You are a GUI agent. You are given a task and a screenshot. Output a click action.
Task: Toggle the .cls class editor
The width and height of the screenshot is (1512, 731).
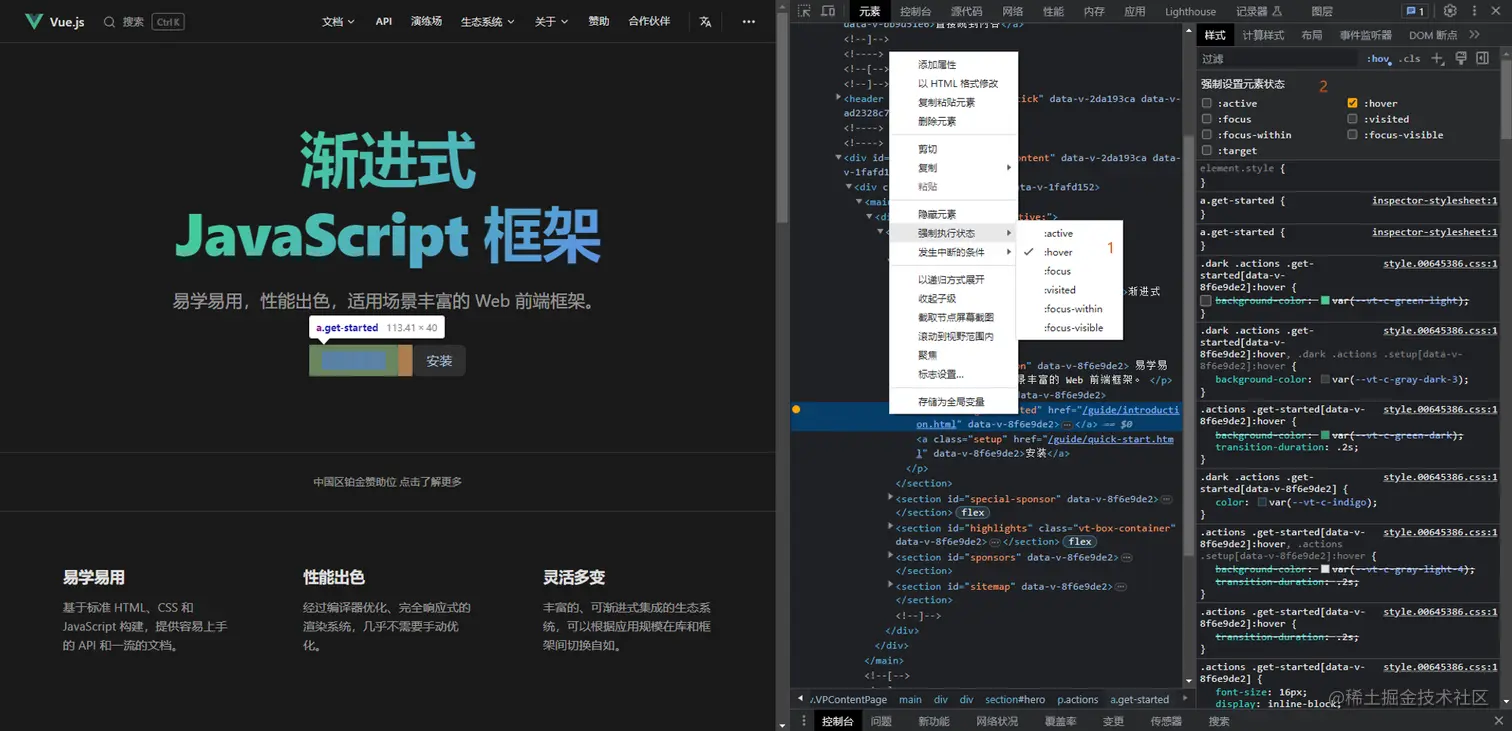1410,59
